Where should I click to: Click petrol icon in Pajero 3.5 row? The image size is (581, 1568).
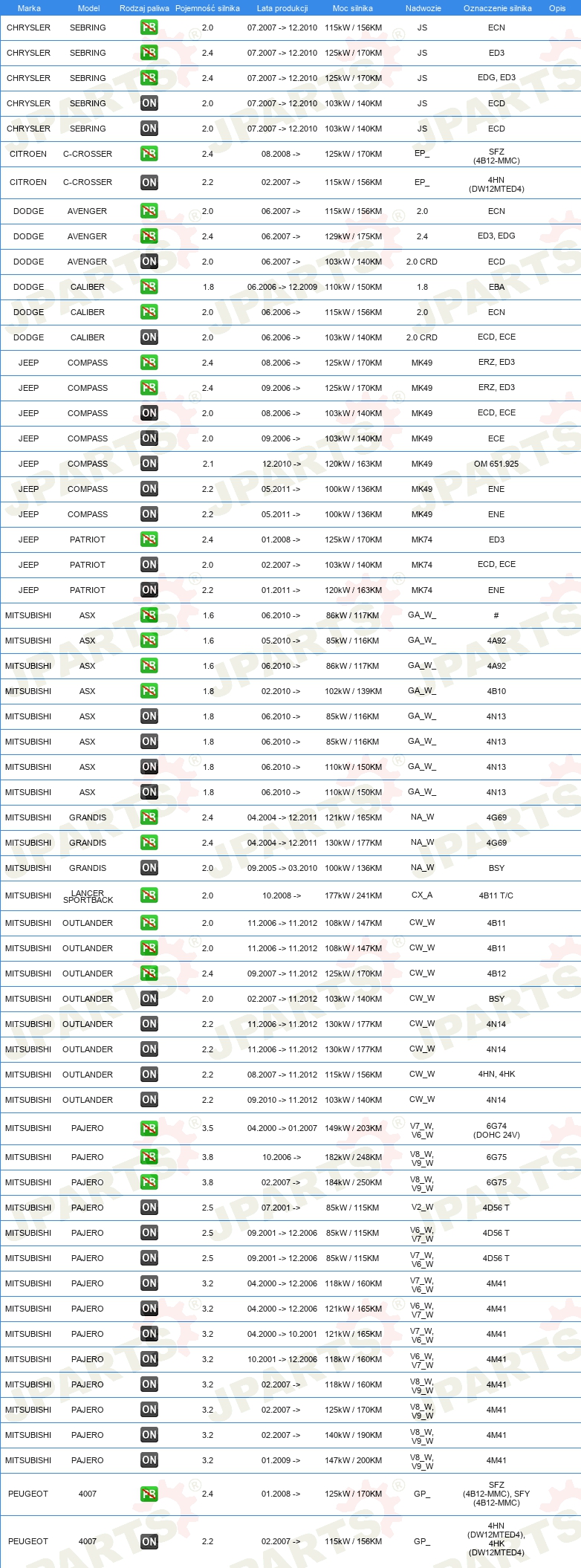click(149, 1129)
